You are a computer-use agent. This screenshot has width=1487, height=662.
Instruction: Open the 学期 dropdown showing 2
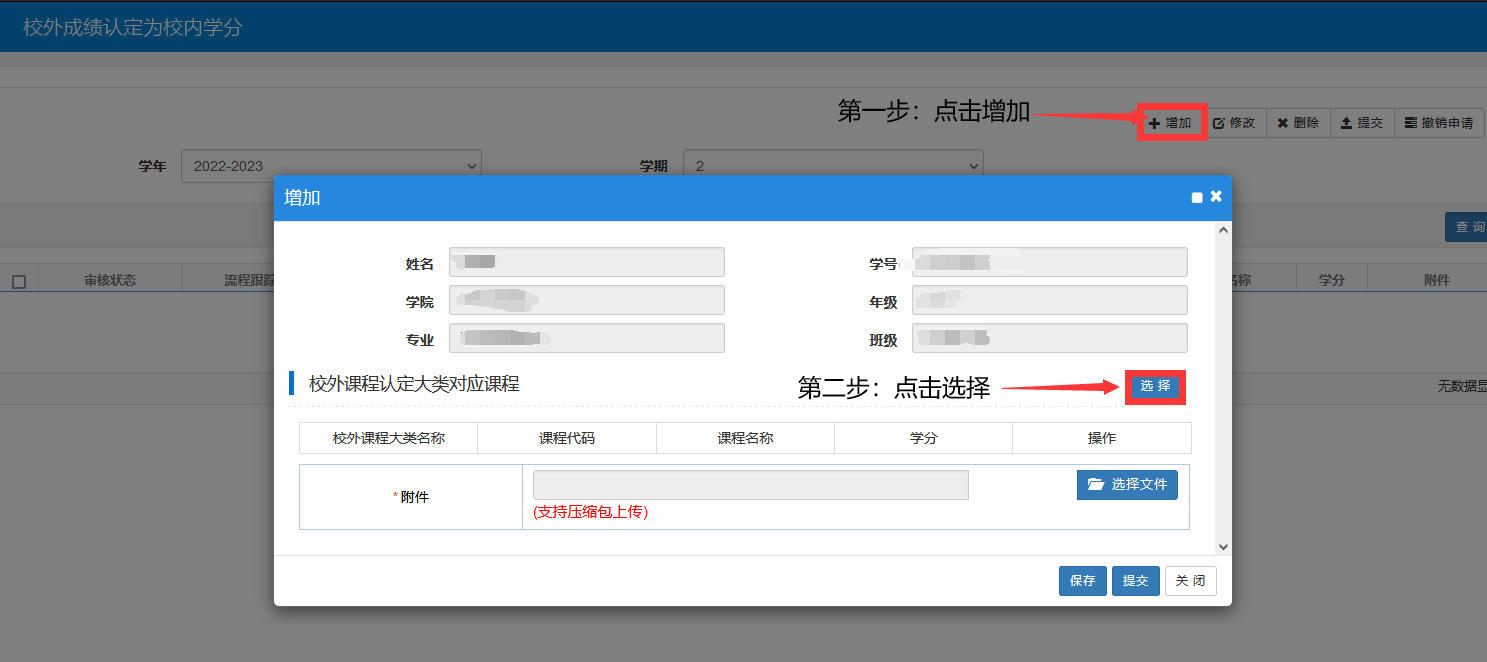(833, 166)
